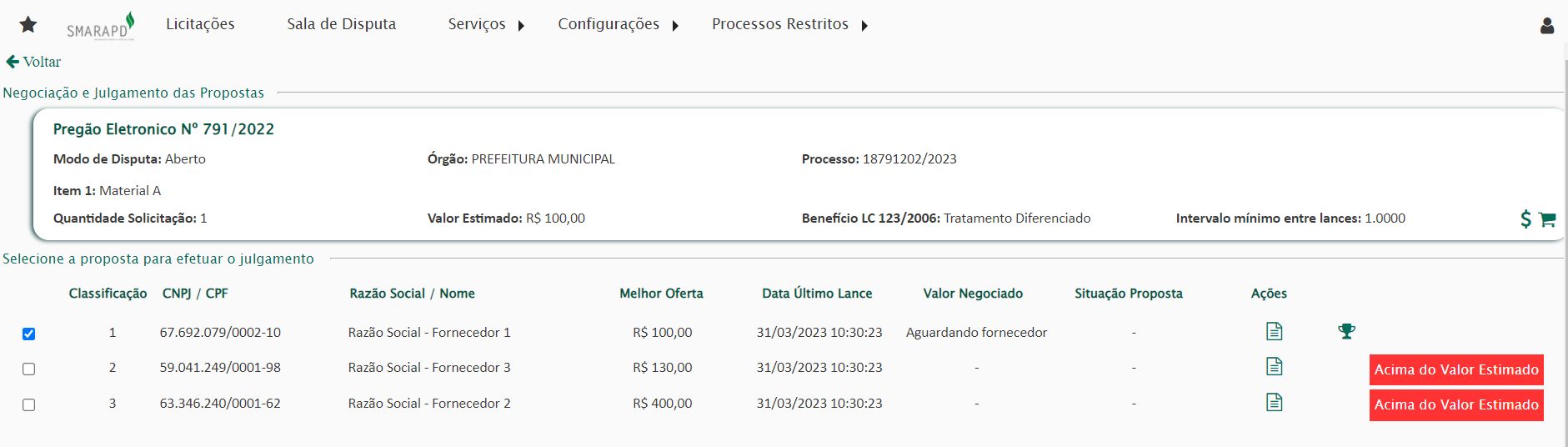Click the SMARAPD logo
The image size is (1568, 447).
pyautogui.click(x=101, y=27)
